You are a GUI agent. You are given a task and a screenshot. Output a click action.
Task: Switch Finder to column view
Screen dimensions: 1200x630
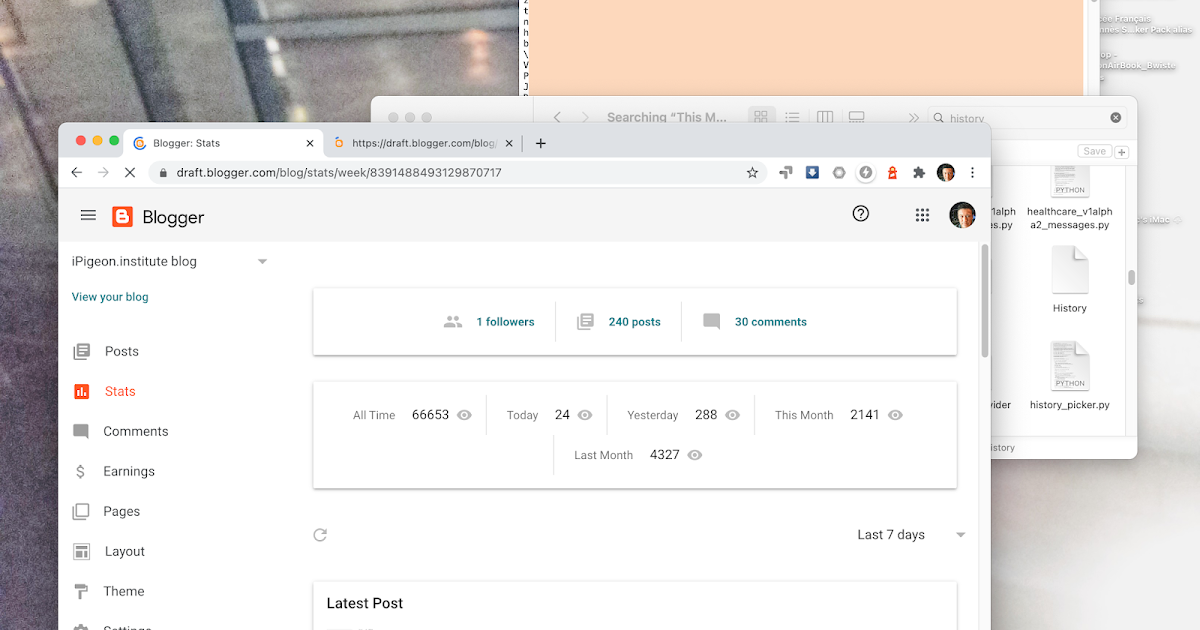click(825, 117)
